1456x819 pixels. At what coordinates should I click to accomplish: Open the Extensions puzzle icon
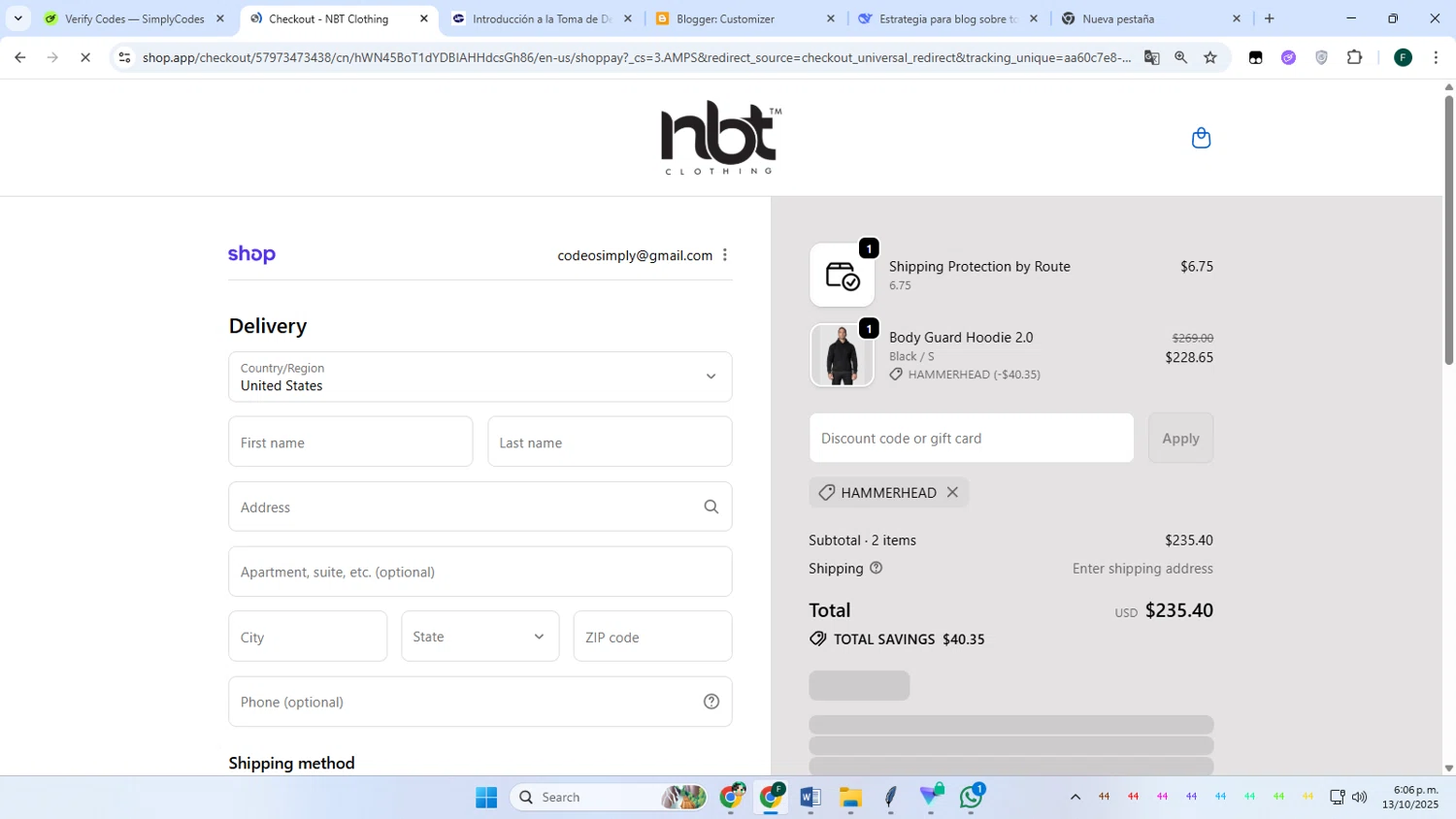coord(1355,57)
